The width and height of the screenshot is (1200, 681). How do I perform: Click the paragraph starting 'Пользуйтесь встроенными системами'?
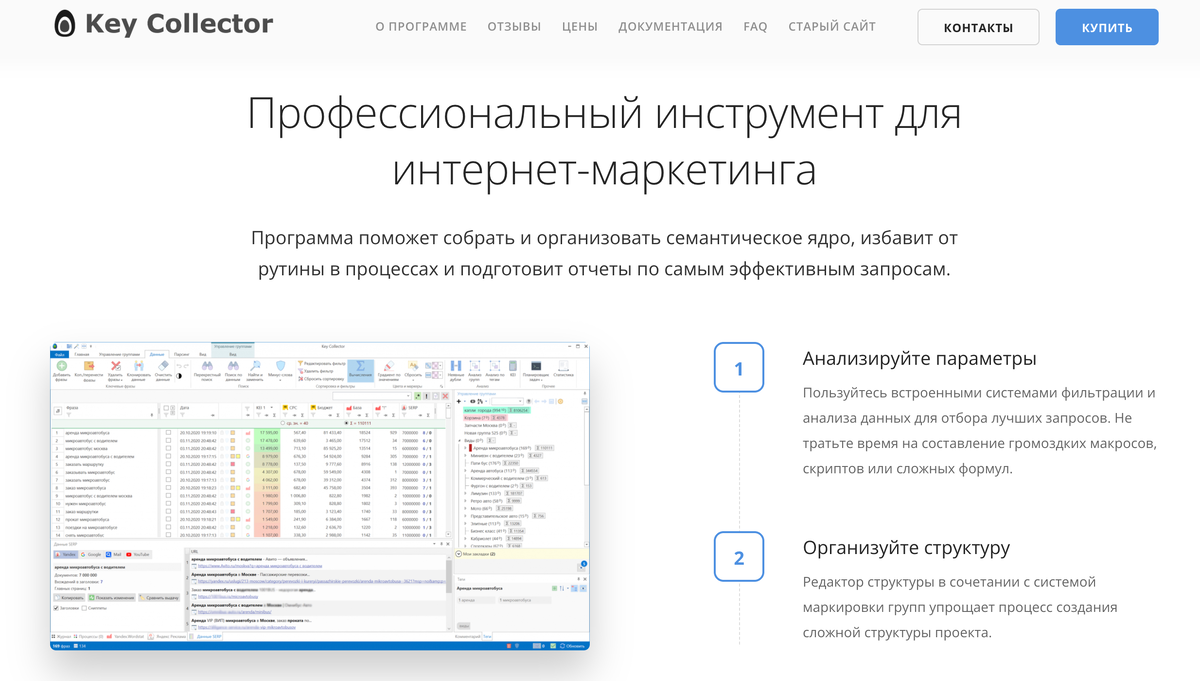[x=980, y=431]
